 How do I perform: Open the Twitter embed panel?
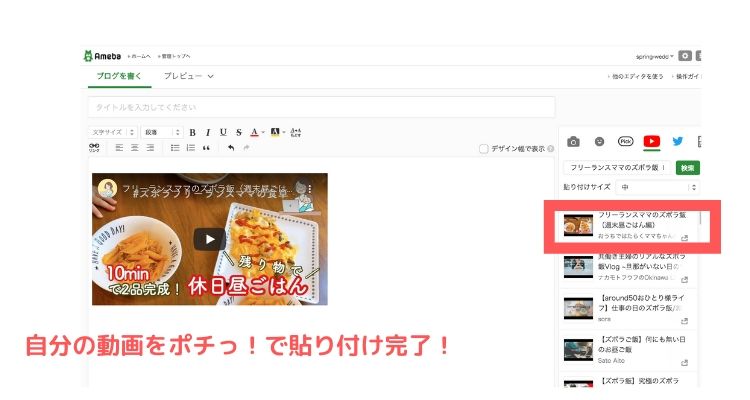point(677,141)
